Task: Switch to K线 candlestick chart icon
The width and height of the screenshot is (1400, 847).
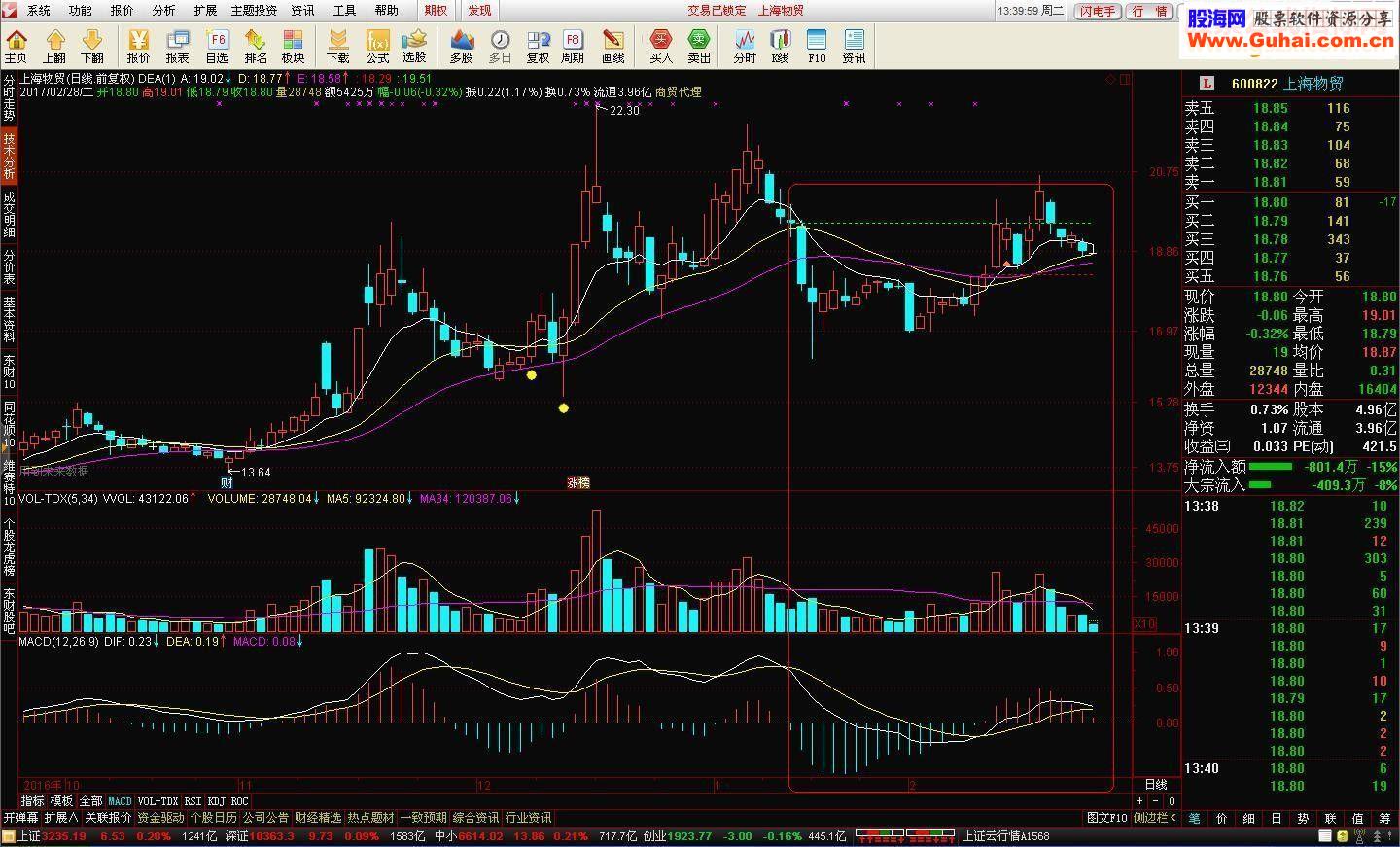Action: tap(780, 46)
